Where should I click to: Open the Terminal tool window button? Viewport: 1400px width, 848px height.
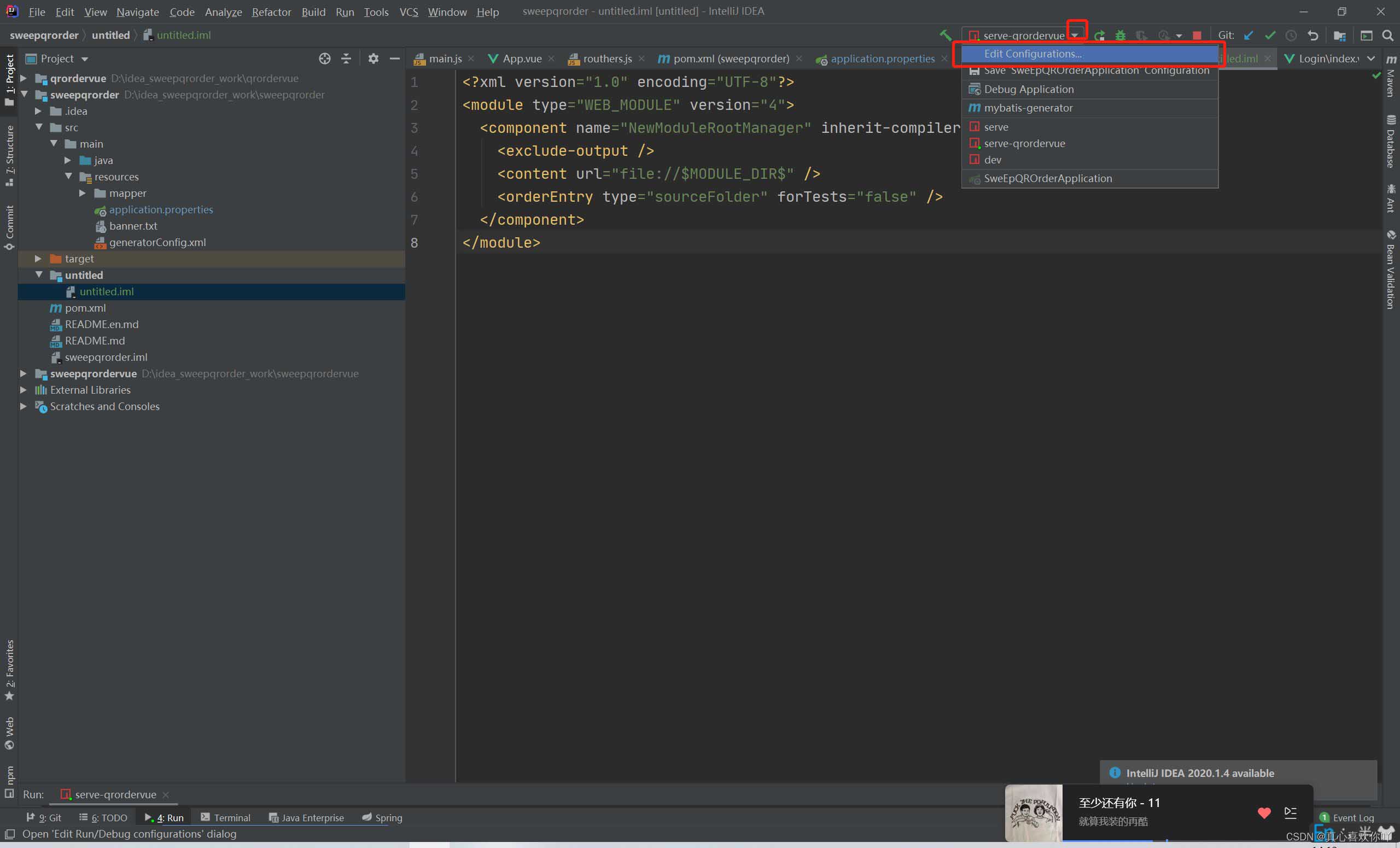[x=225, y=818]
